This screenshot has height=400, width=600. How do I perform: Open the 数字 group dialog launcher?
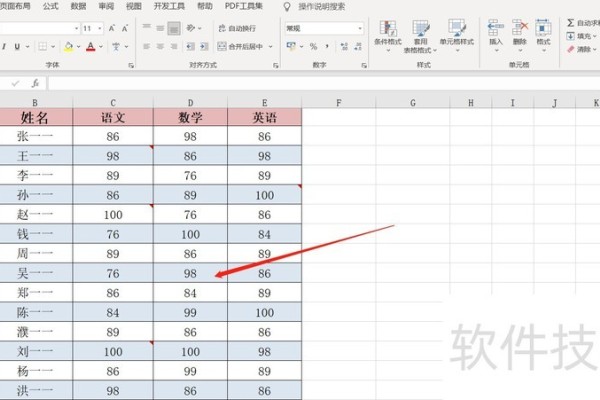point(364,66)
